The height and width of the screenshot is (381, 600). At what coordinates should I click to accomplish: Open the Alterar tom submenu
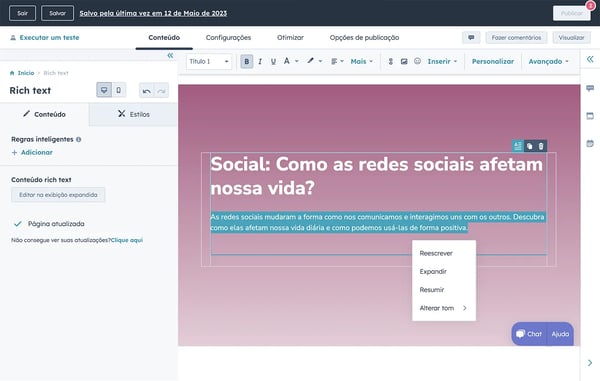tap(444, 308)
